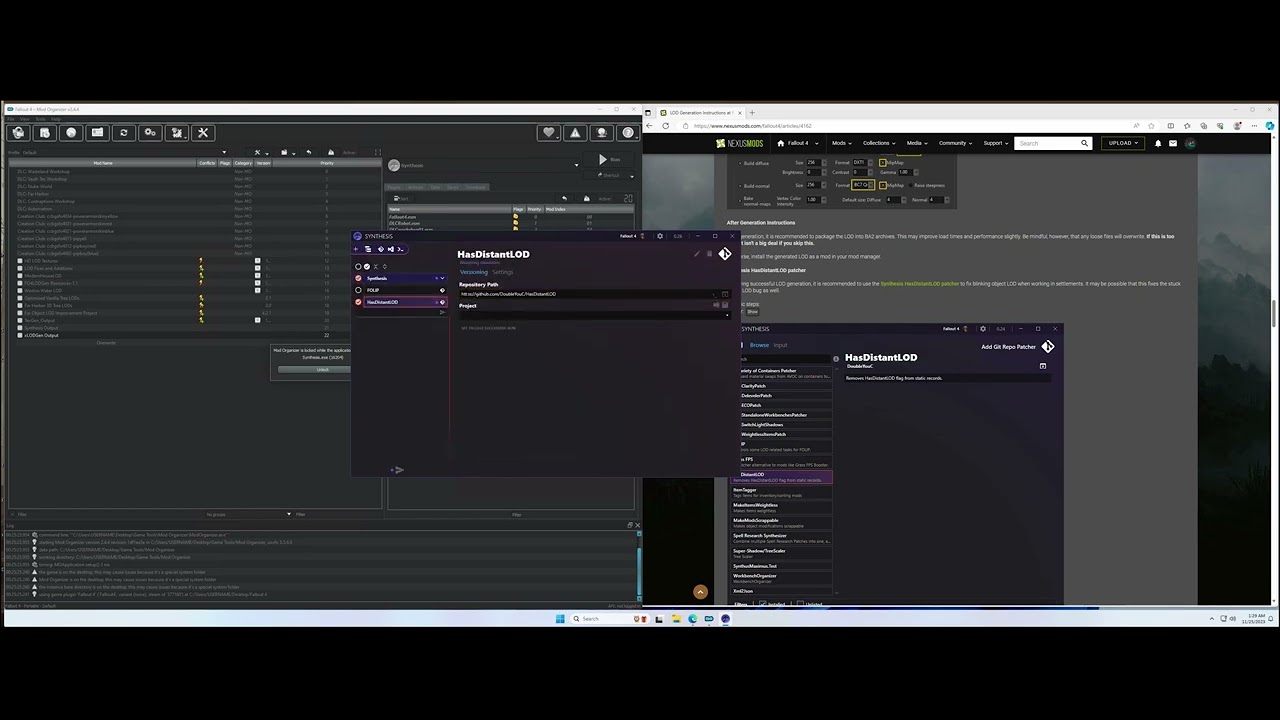
Task: Open the Project dropdown in Synthesis
Action: pyautogui.click(x=595, y=315)
